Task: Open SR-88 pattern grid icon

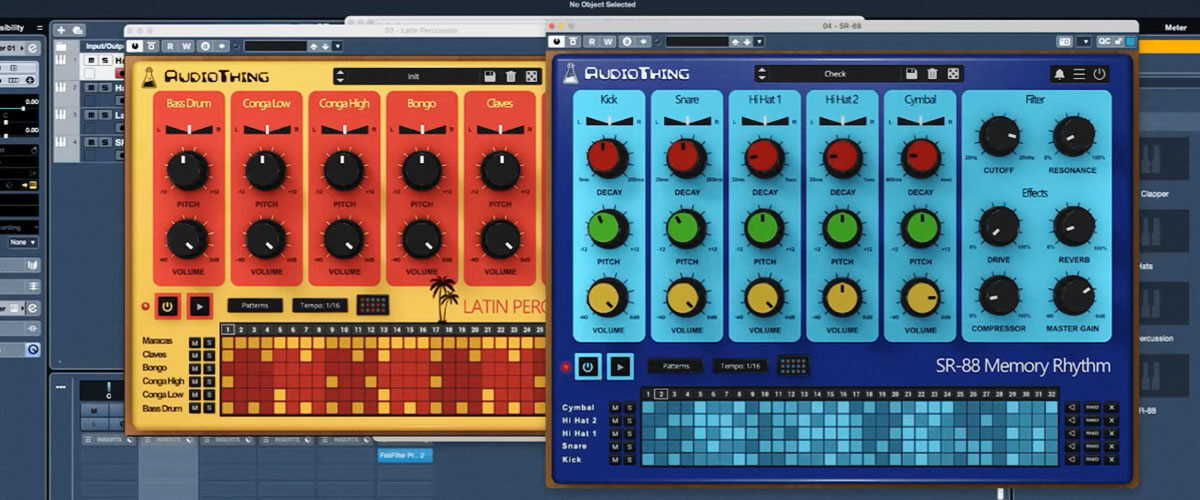Action: point(793,366)
